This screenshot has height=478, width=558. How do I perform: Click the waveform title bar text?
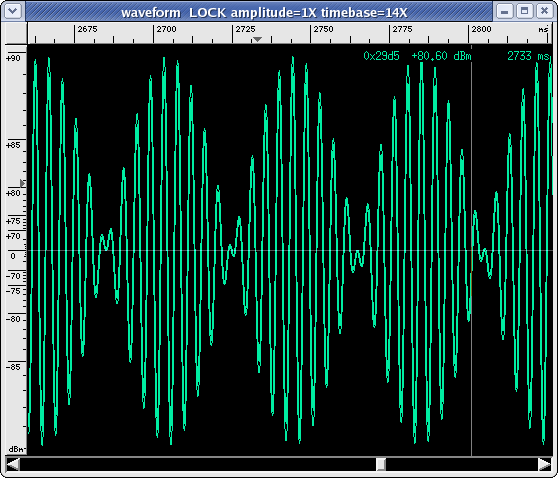point(264,13)
